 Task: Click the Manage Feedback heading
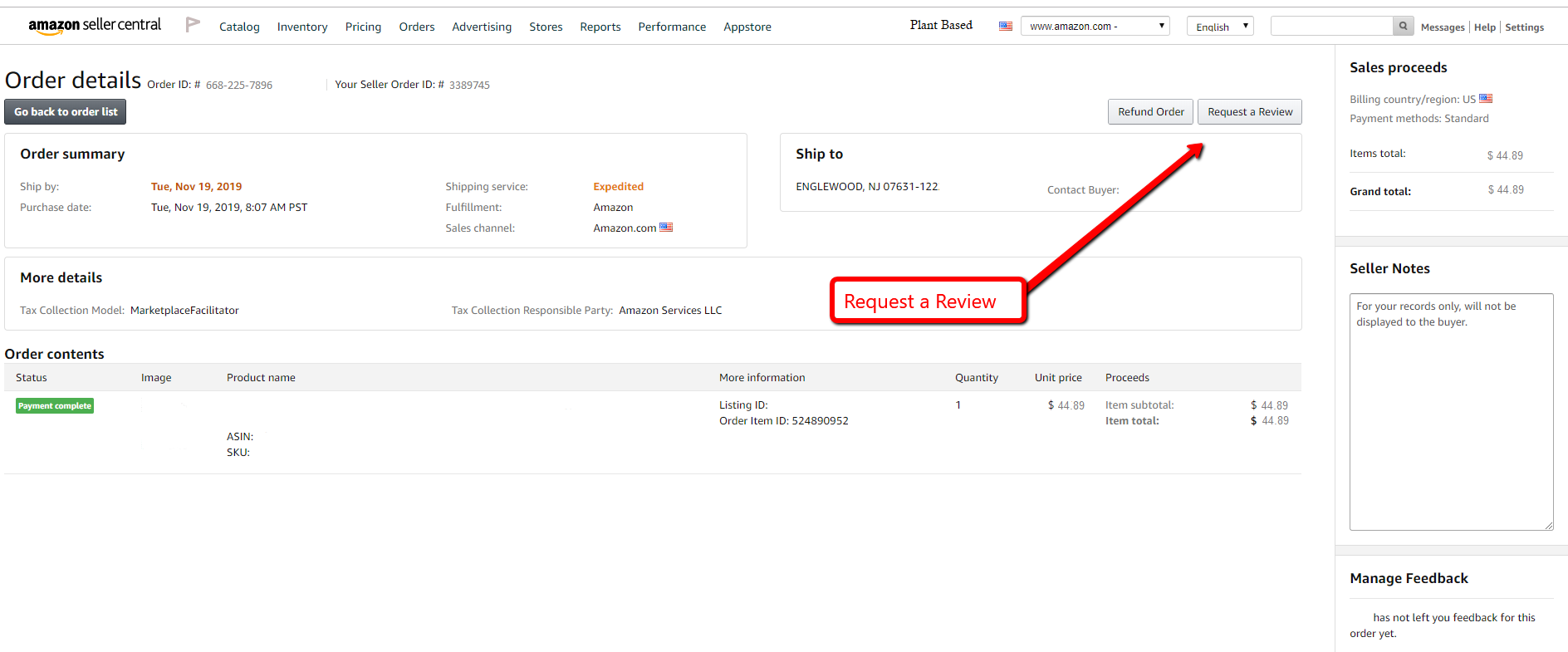[1409, 578]
